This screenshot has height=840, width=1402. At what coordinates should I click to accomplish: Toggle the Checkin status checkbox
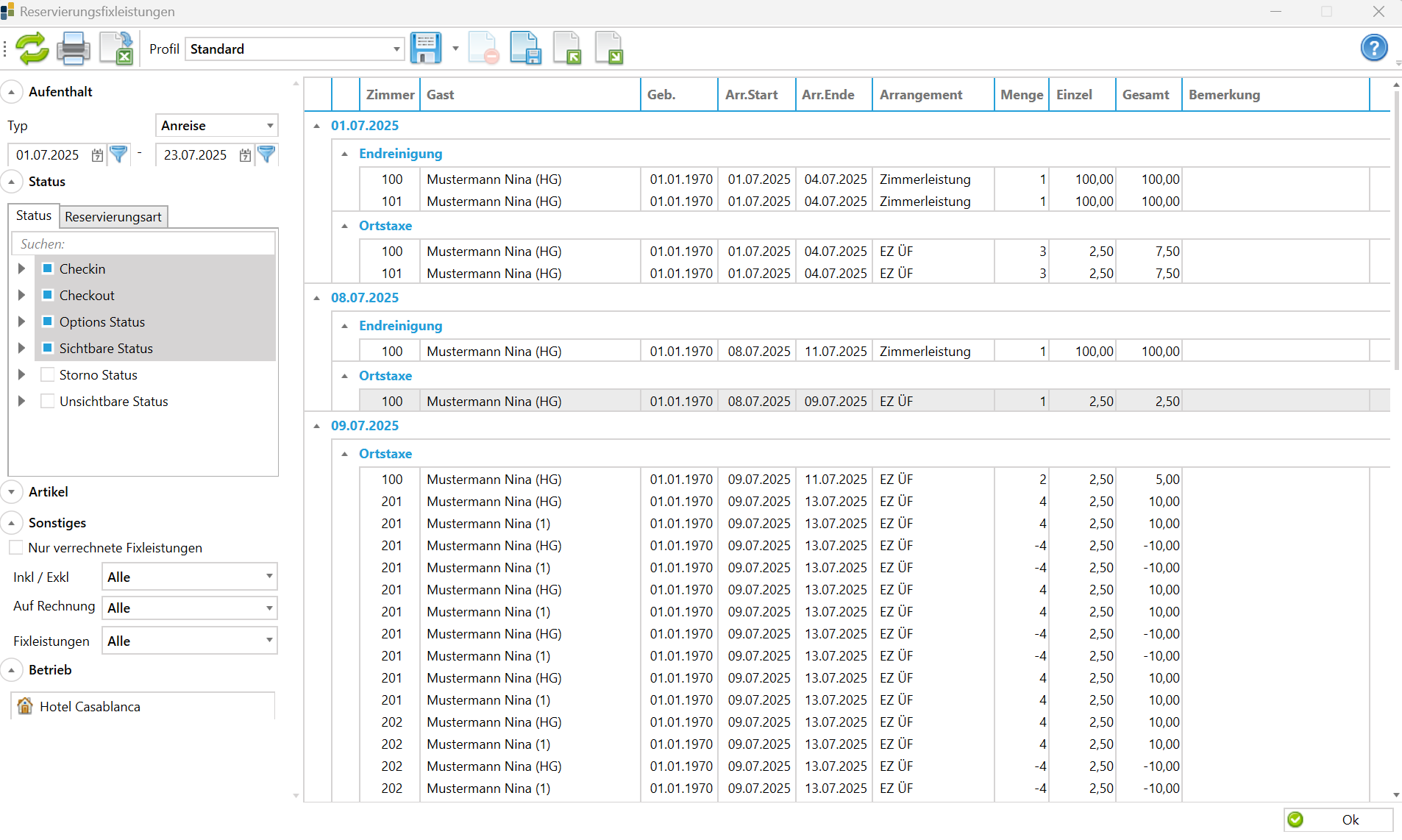47,268
